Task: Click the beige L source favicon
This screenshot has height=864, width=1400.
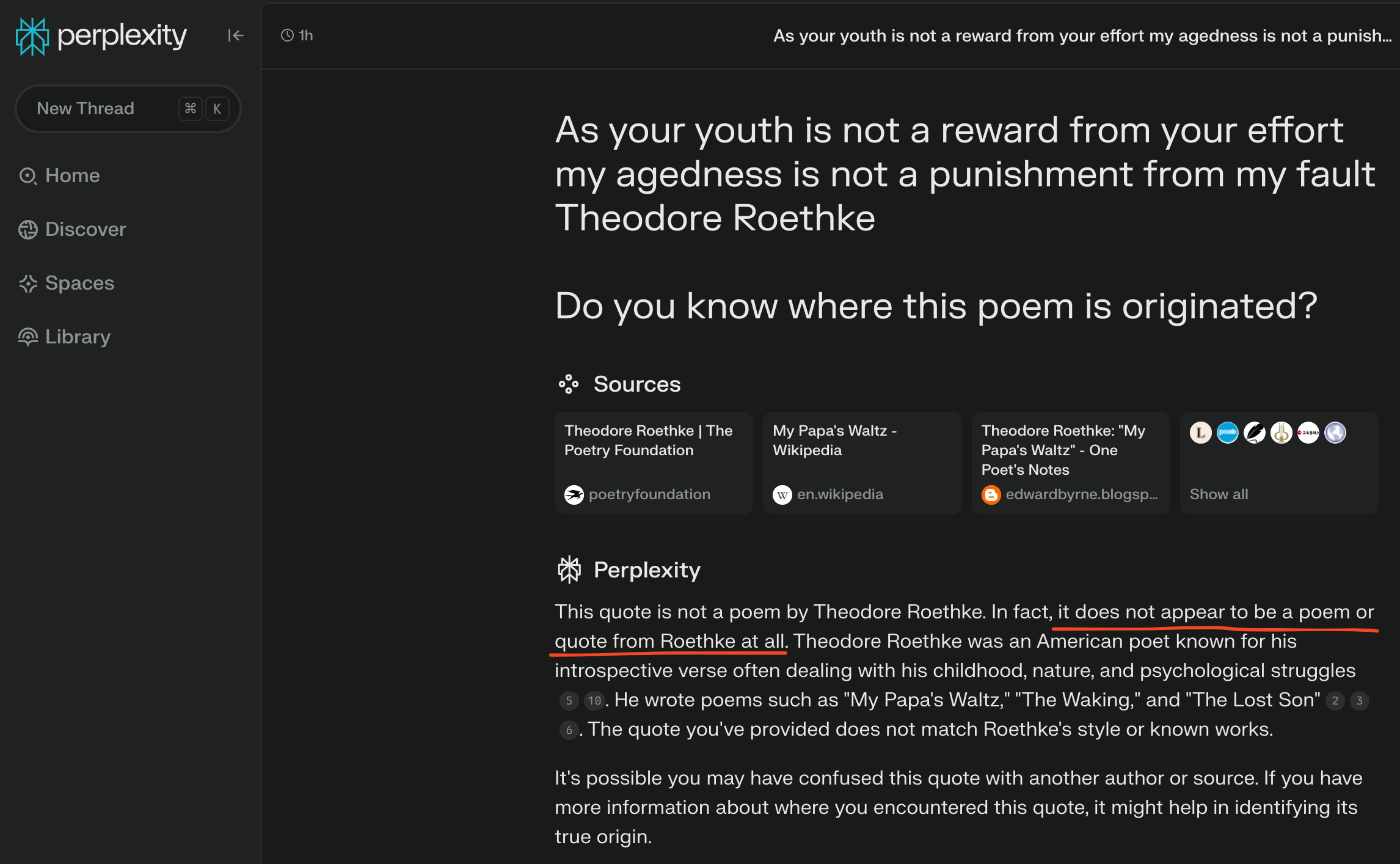Action: (1201, 433)
